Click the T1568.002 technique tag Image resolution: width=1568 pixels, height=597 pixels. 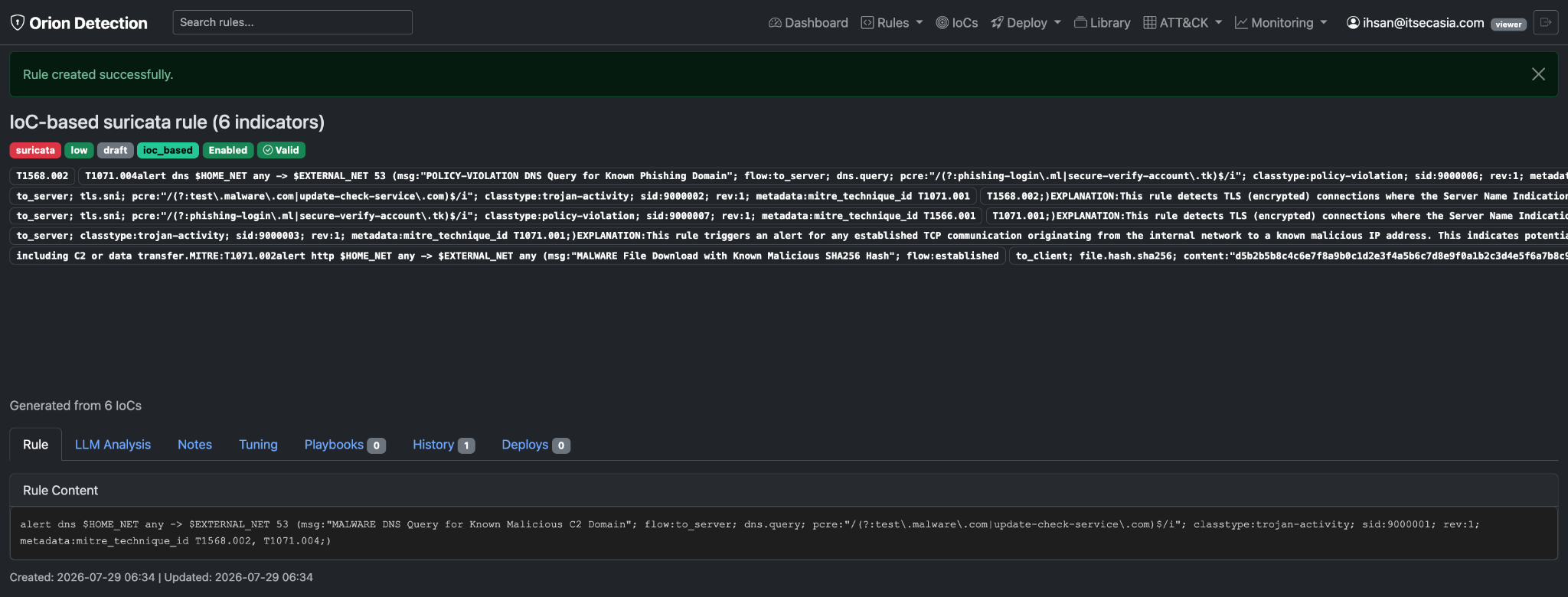click(42, 176)
